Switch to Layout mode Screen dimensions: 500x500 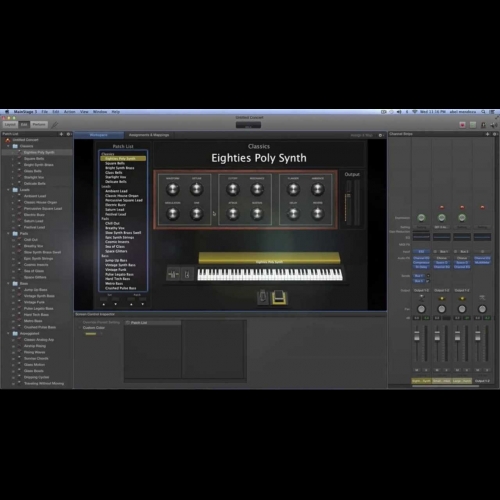10,125
